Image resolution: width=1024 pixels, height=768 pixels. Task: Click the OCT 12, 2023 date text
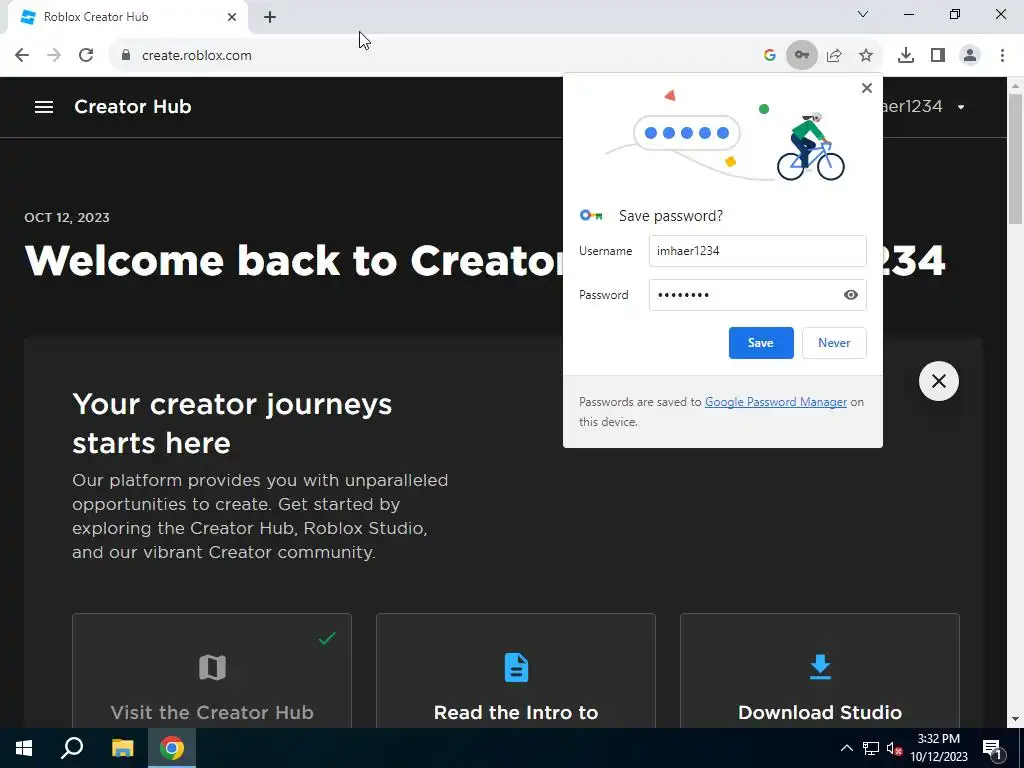coord(67,217)
